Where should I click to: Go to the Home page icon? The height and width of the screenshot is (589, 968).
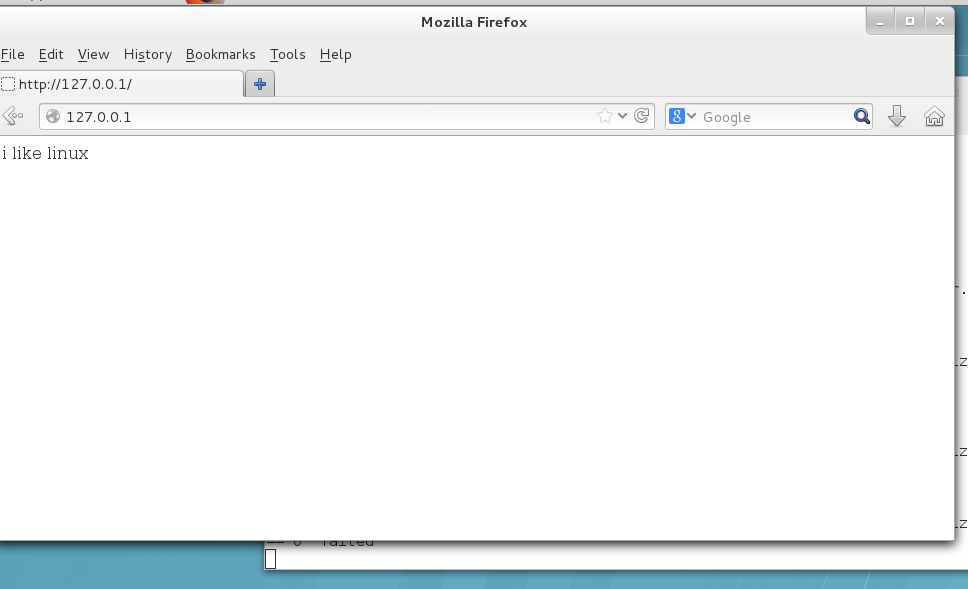(x=934, y=117)
